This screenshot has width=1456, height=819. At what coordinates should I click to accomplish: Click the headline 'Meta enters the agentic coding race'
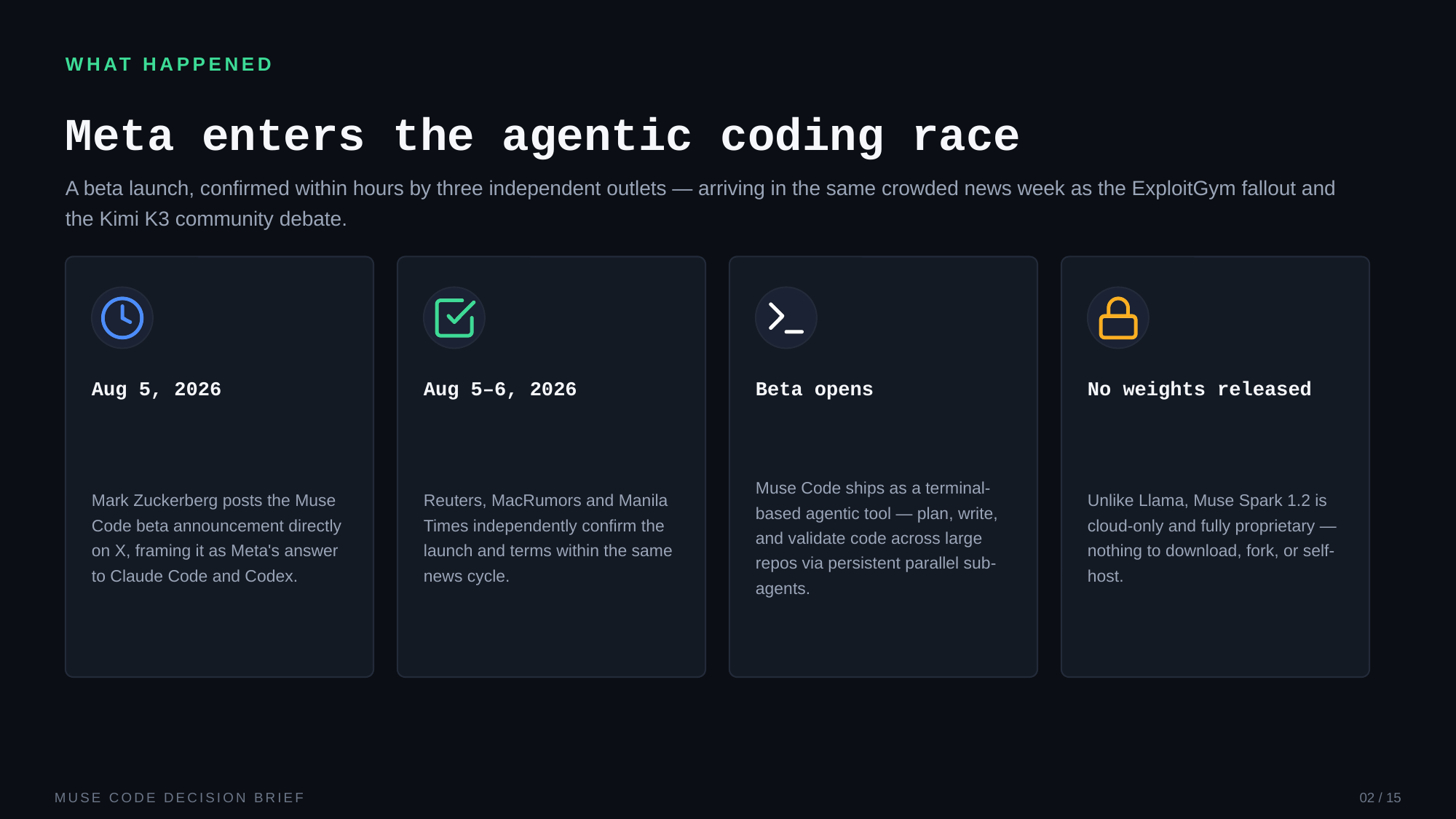point(542,136)
